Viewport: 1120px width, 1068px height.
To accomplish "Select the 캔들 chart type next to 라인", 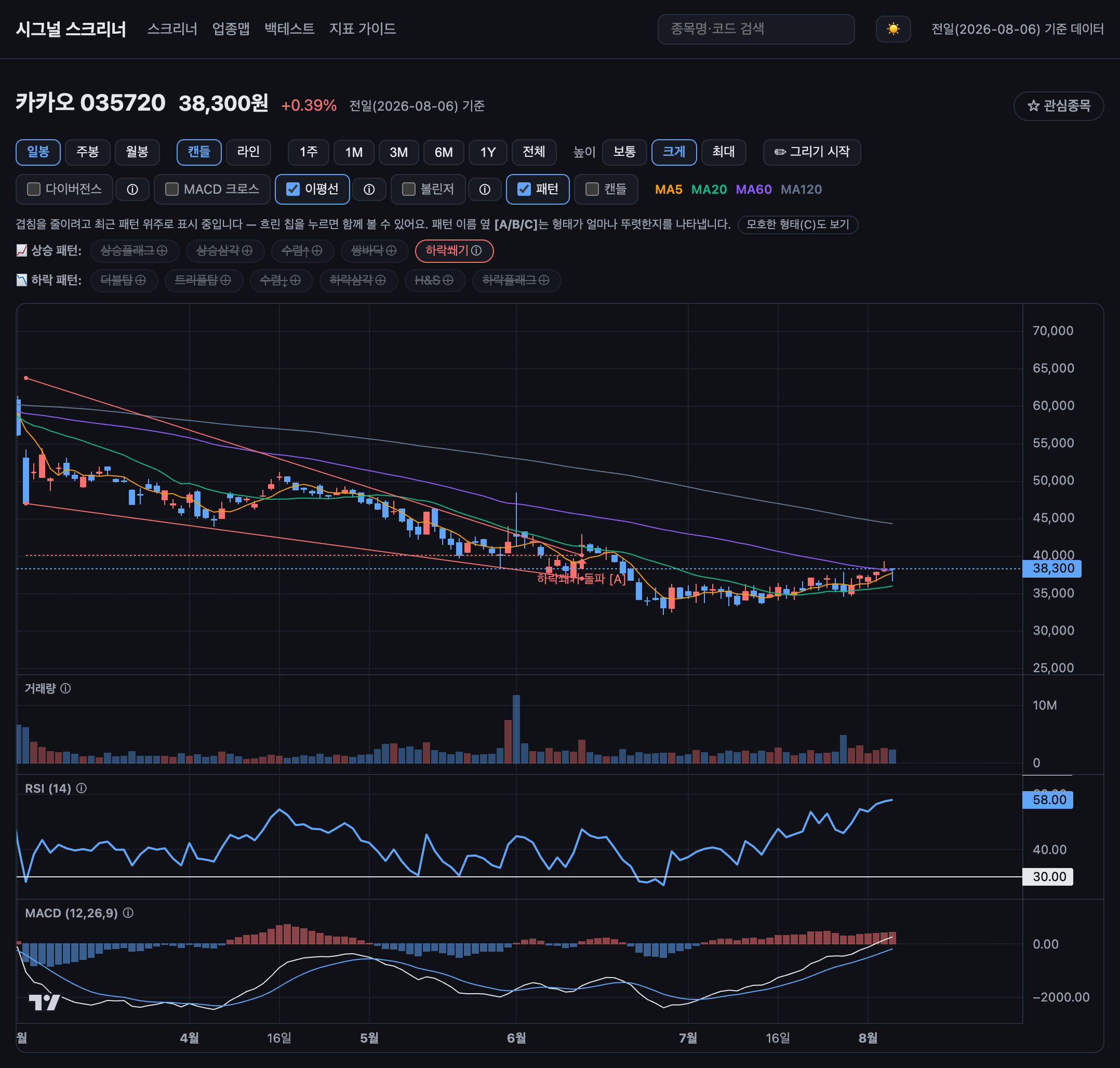I will pos(199,152).
